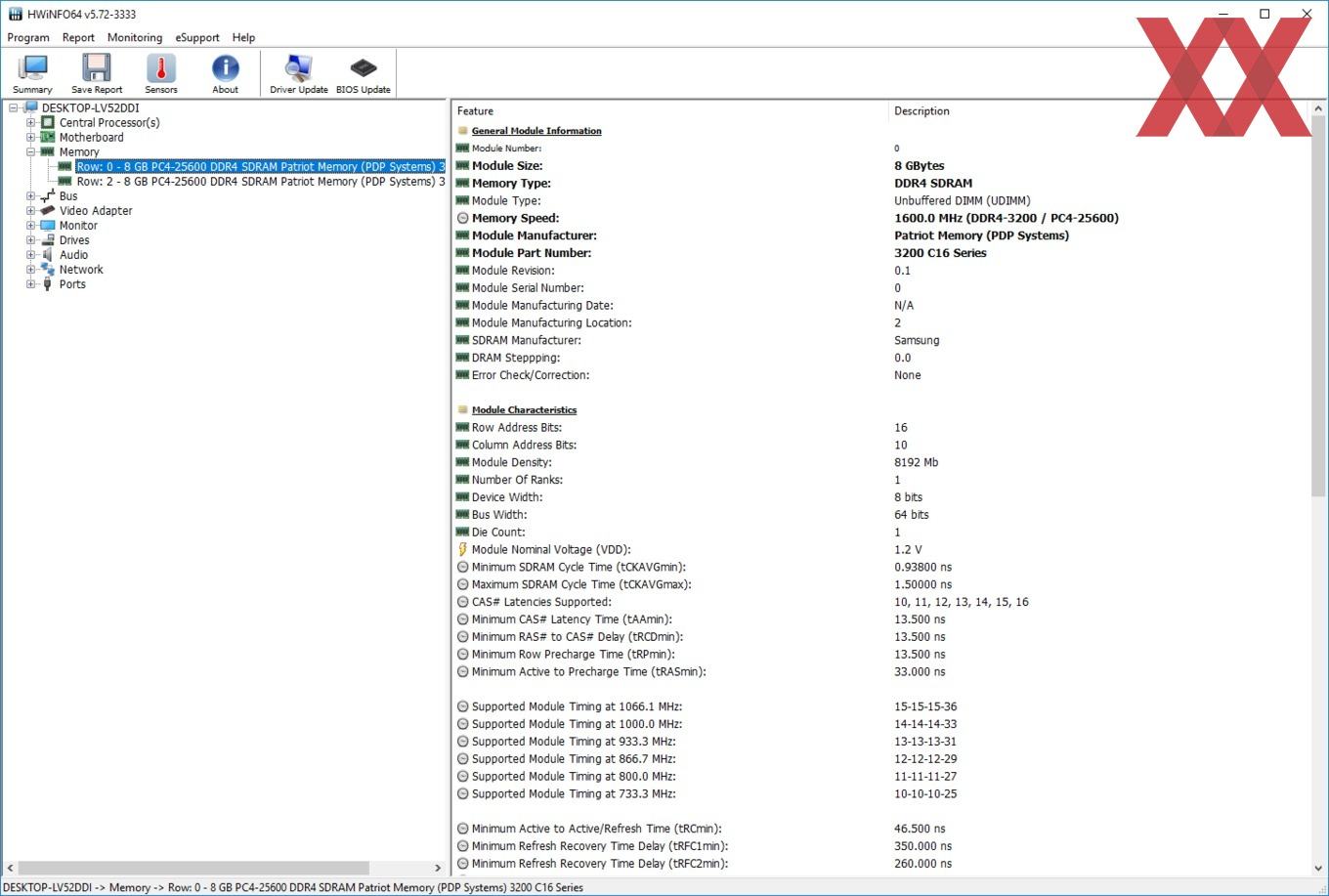Click the tree pane scroll left arrow
Screen dimensions: 1329x896
click(x=11, y=868)
